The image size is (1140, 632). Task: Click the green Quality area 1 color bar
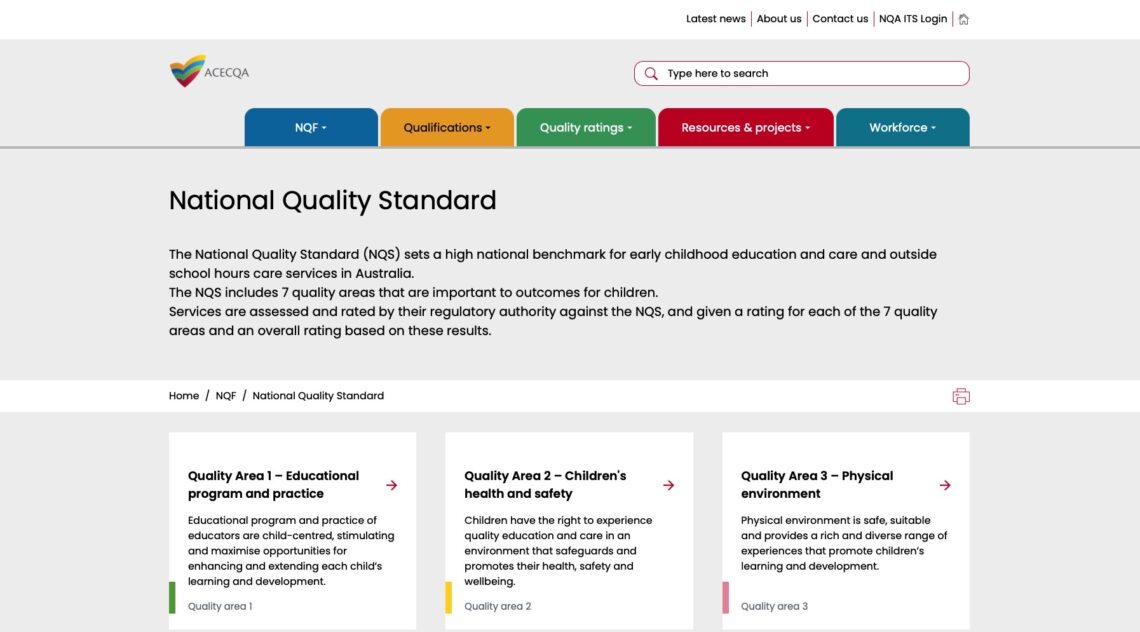(x=172, y=597)
